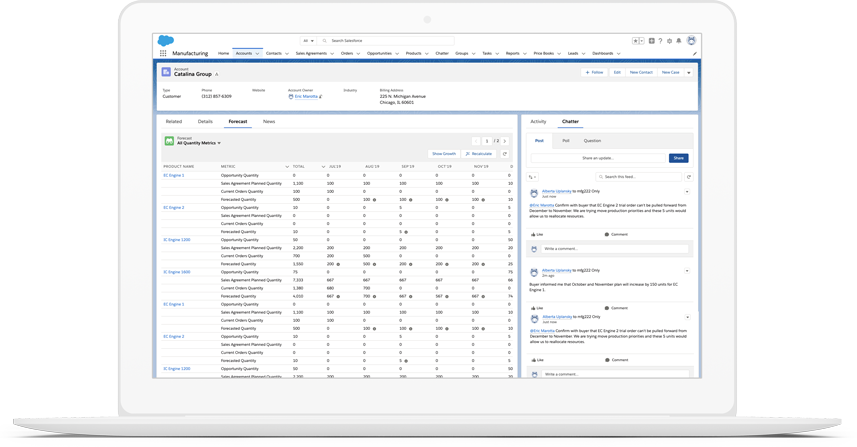Click the change owner icon next to Eric Marotta
Viewport: 857px width, 447px height.
click(x=320, y=97)
